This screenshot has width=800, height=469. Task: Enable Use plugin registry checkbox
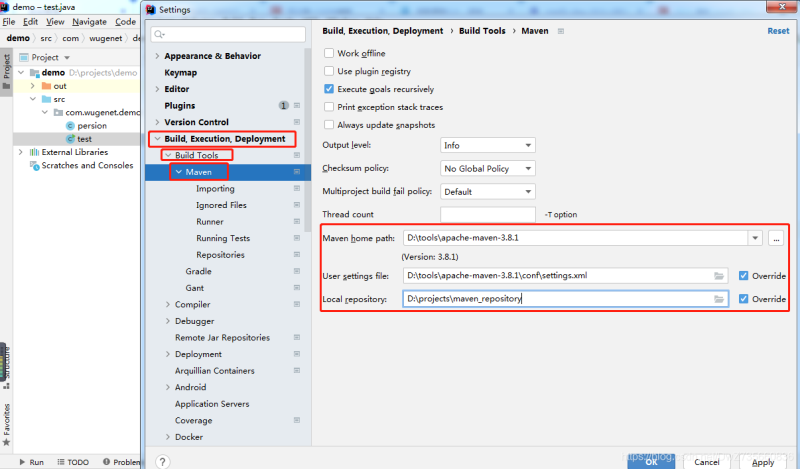(329, 71)
